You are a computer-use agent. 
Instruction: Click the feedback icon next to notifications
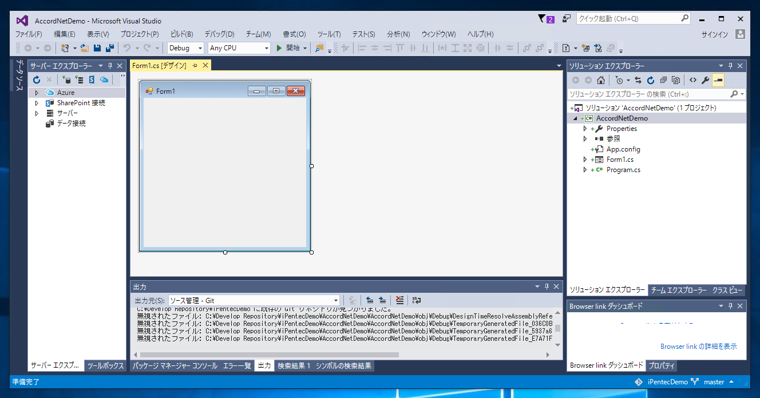566,18
